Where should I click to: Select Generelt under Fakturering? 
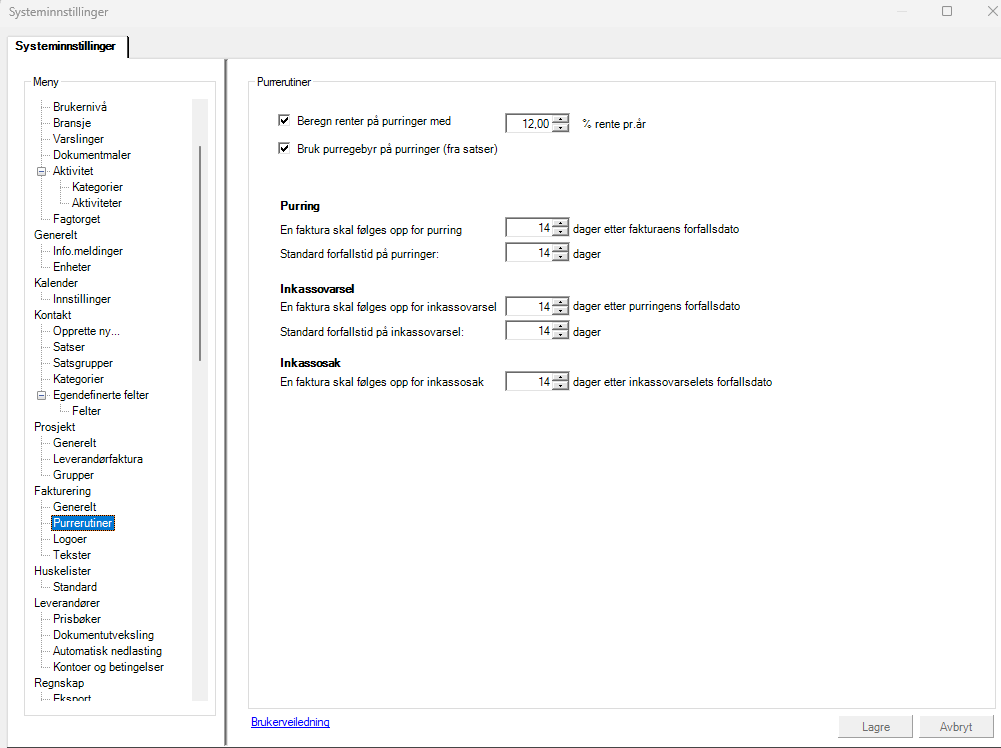pyautogui.click(x=75, y=507)
